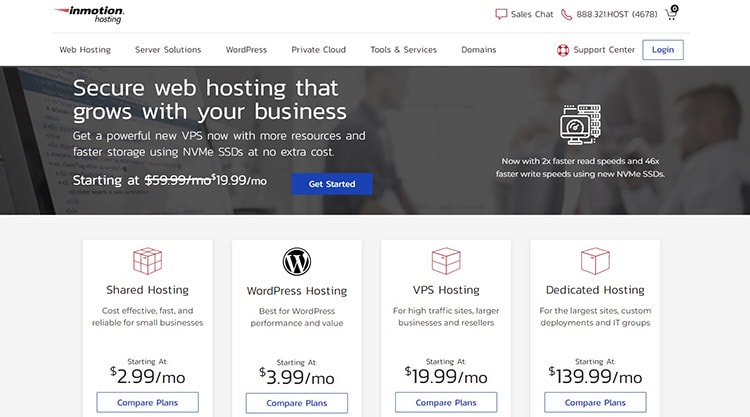
Task: Open the shopping cart icon
Action: click(672, 13)
